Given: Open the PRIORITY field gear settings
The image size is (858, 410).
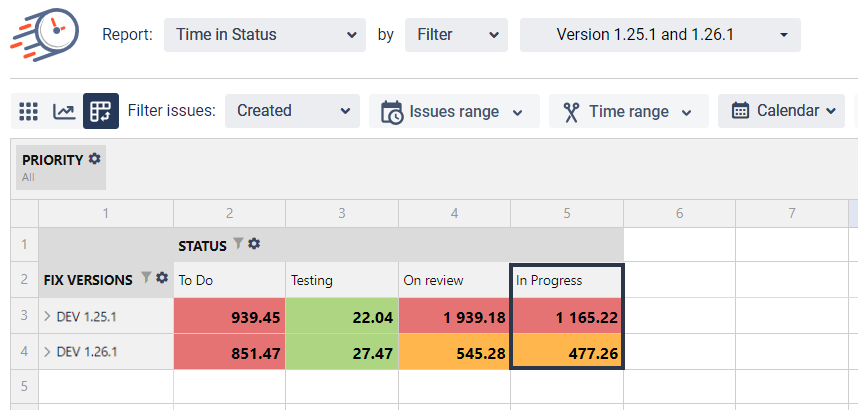Looking at the screenshot, I should coord(95,159).
